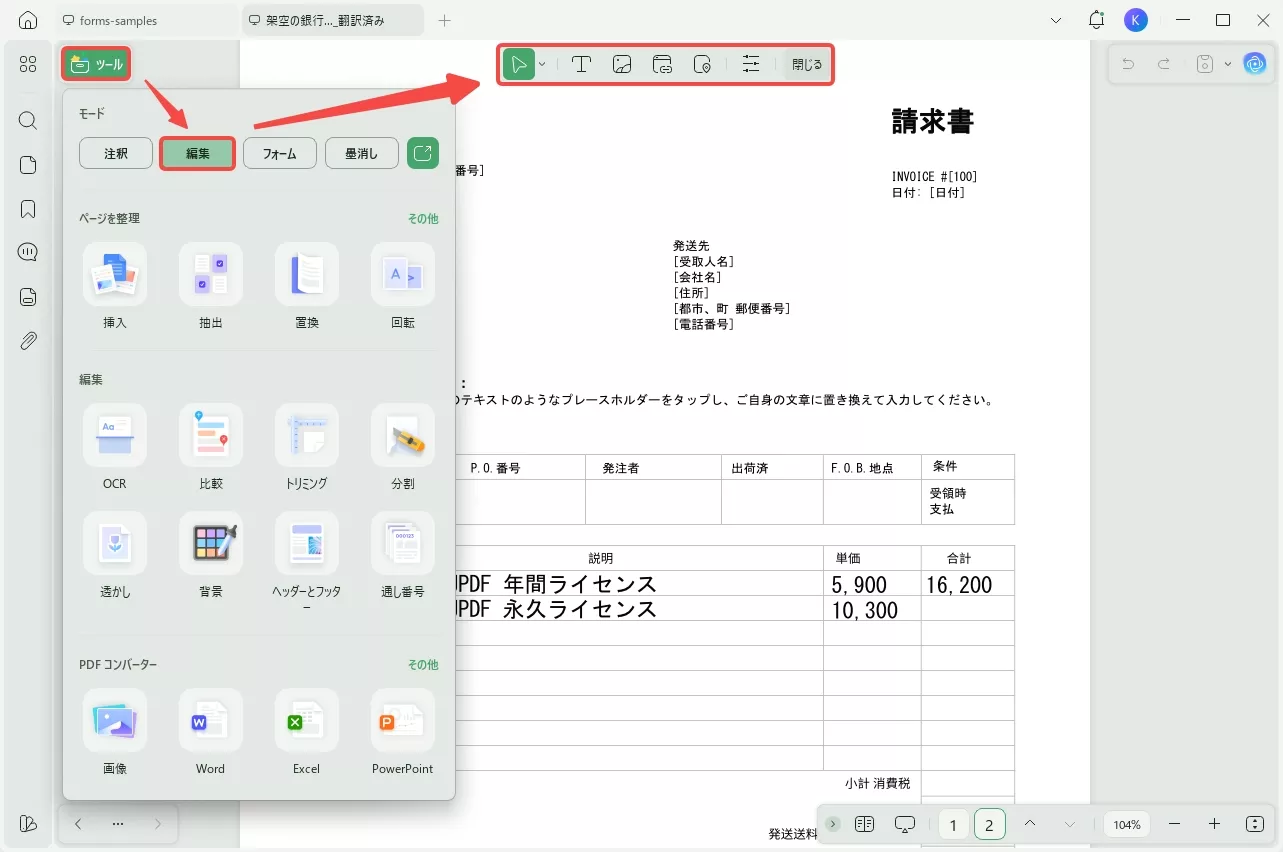Open the attachments panel via paperclip icon
Viewport: 1283px width, 852px height.
[27, 340]
